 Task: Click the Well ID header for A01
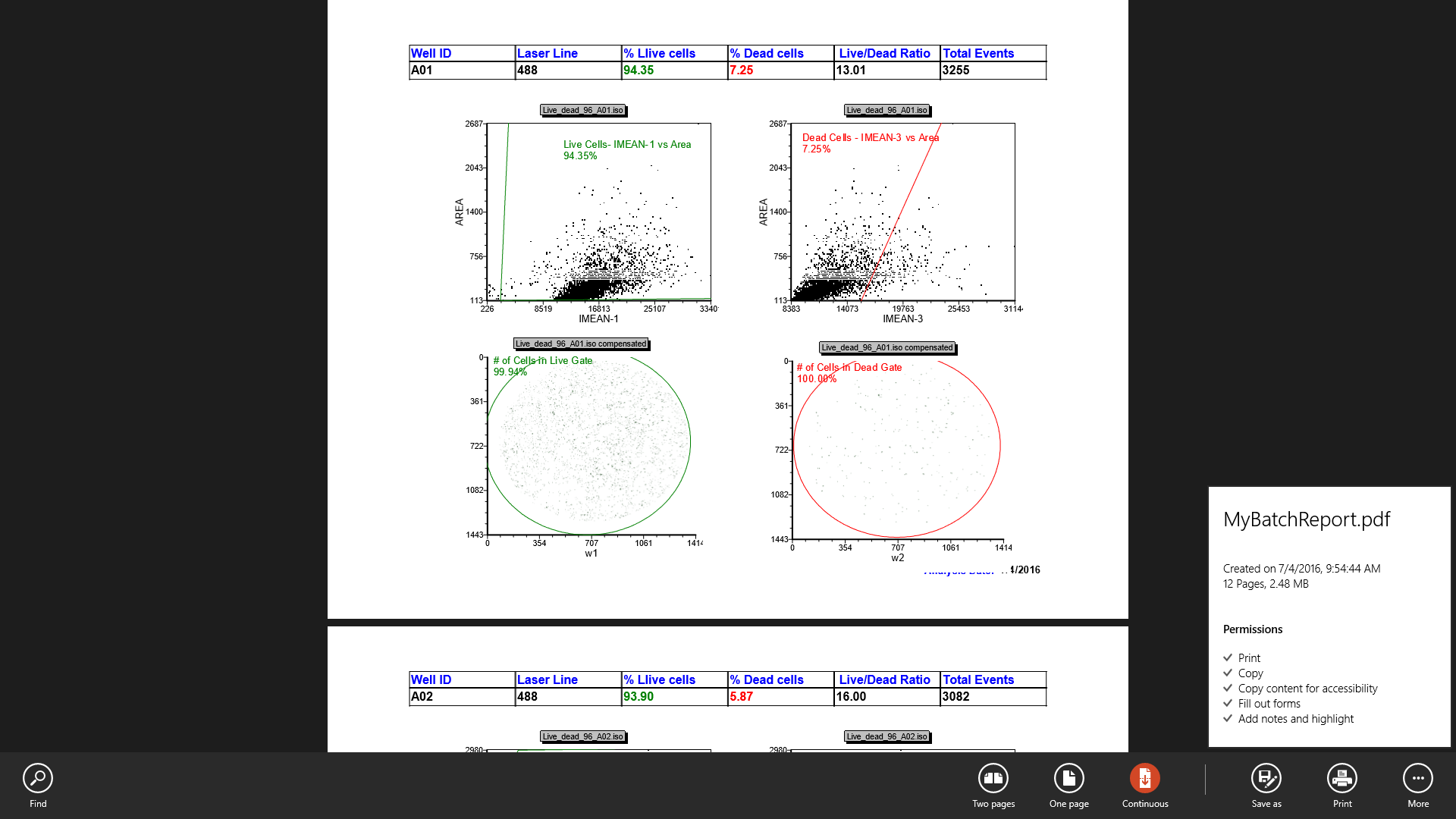(x=431, y=53)
